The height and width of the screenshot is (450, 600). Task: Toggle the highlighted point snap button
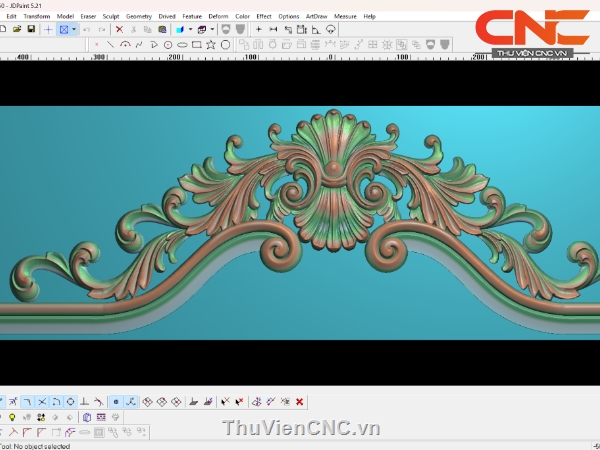coord(116,402)
